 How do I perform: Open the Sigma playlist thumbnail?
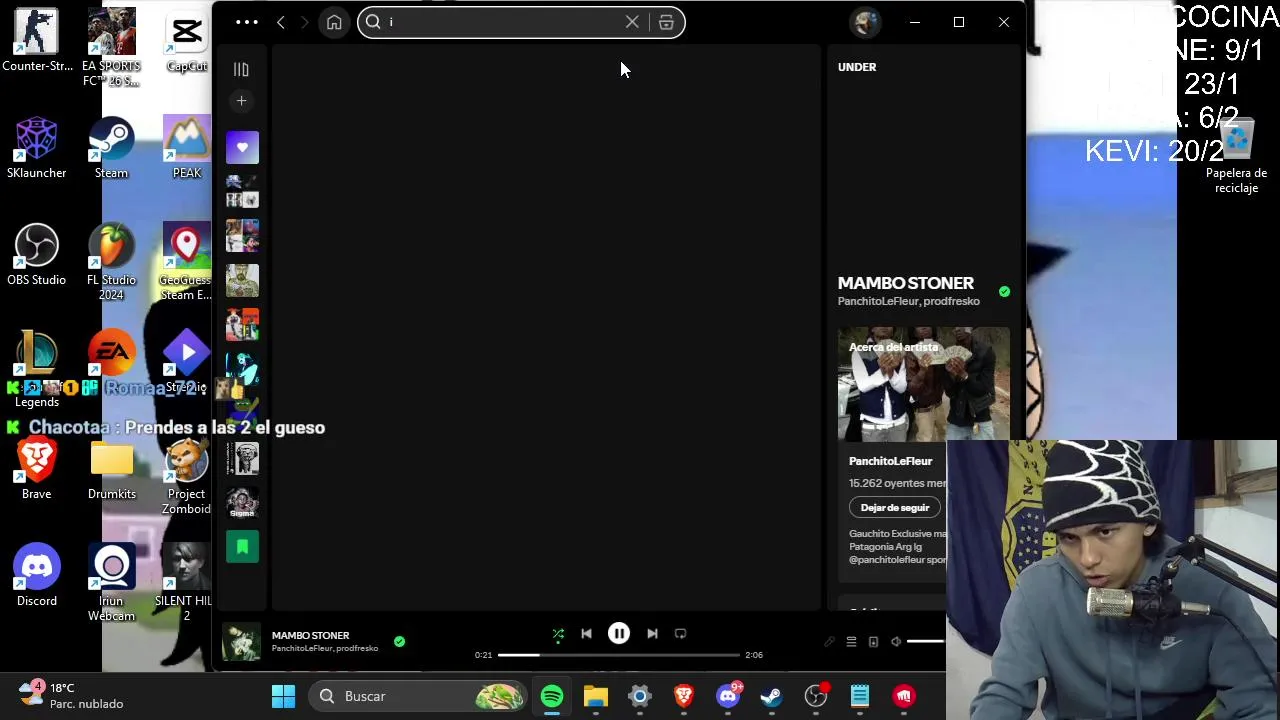[242, 503]
